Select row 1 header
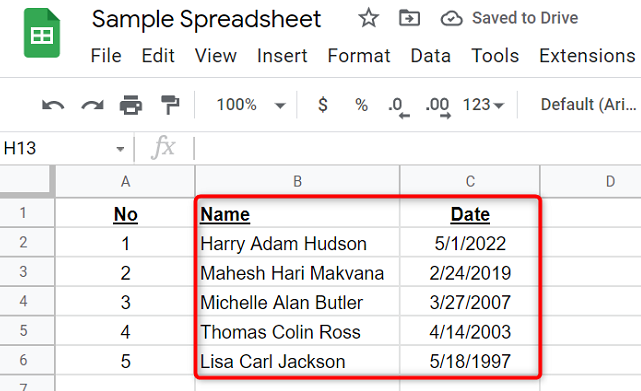Screen dimensions: 641x391 [27, 213]
